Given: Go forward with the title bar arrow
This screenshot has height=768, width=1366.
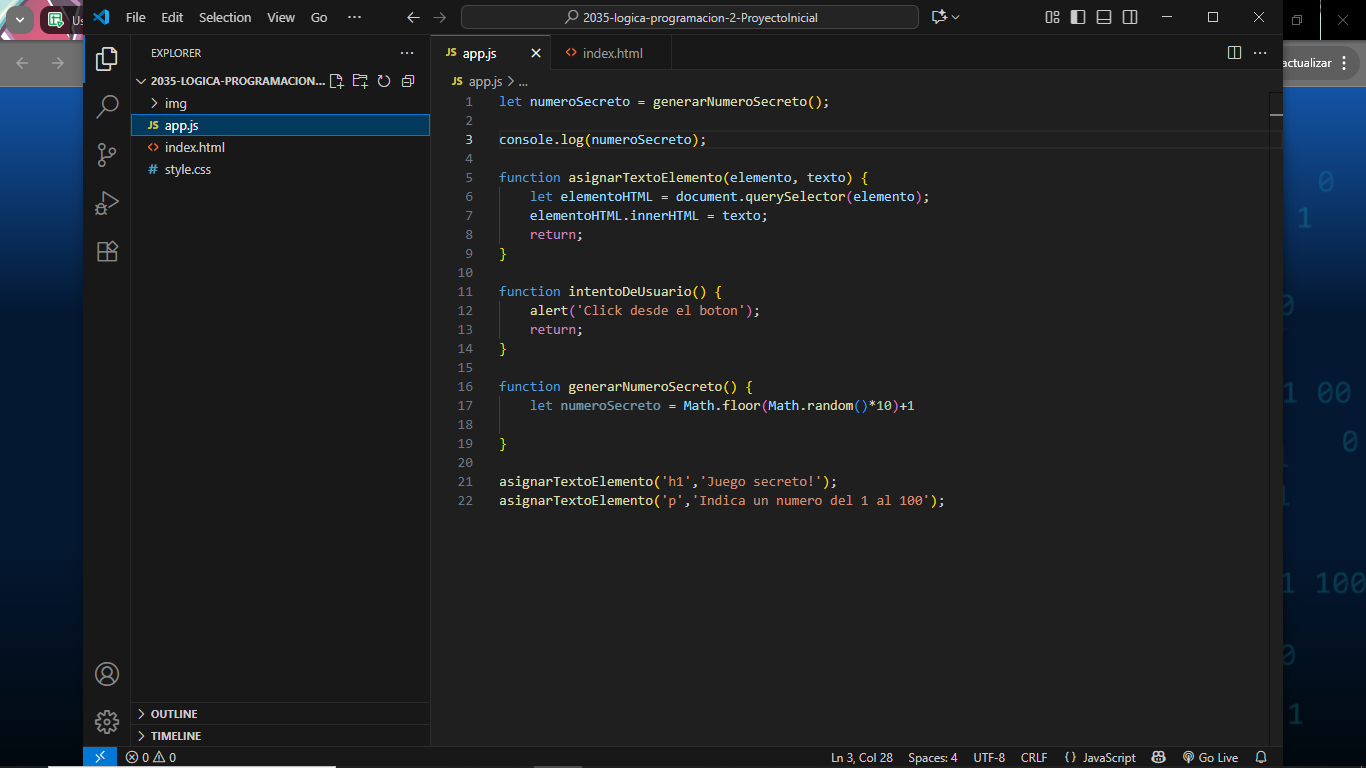Looking at the screenshot, I should tap(440, 17).
